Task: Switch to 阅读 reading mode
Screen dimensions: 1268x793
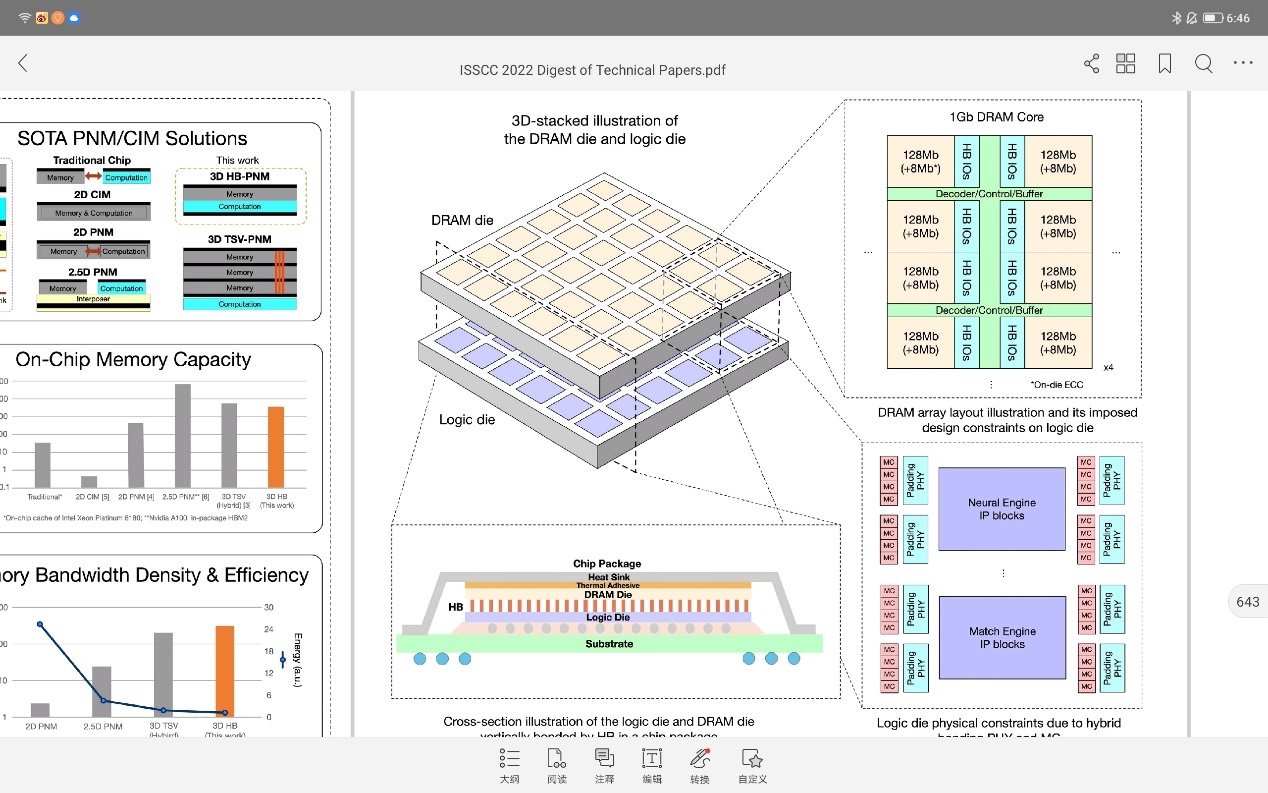Action: (557, 766)
